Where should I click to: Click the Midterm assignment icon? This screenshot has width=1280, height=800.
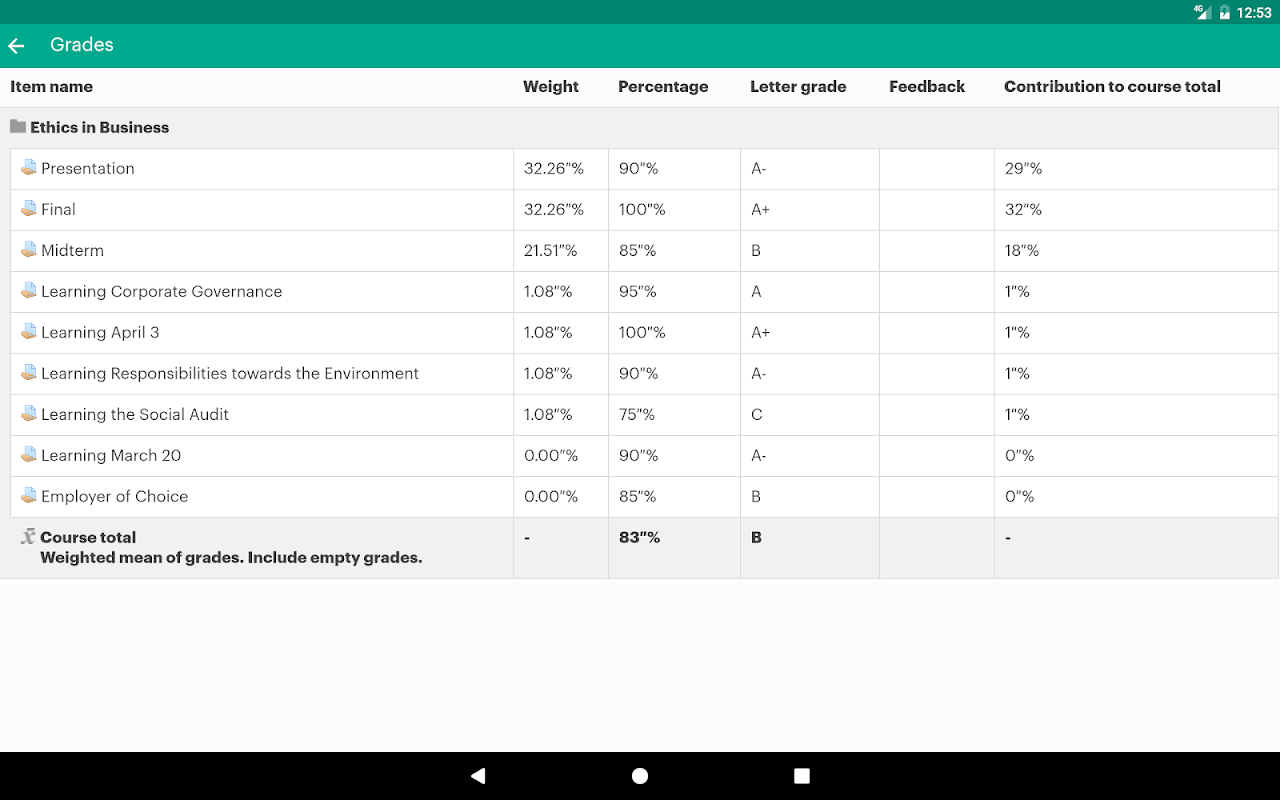(29, 250)
